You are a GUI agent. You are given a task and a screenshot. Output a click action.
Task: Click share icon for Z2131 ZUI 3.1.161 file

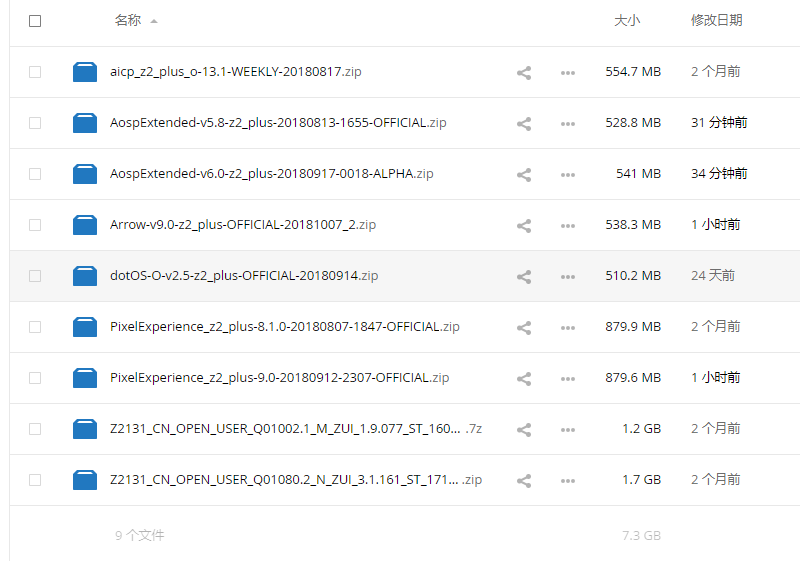click(523, 480)
